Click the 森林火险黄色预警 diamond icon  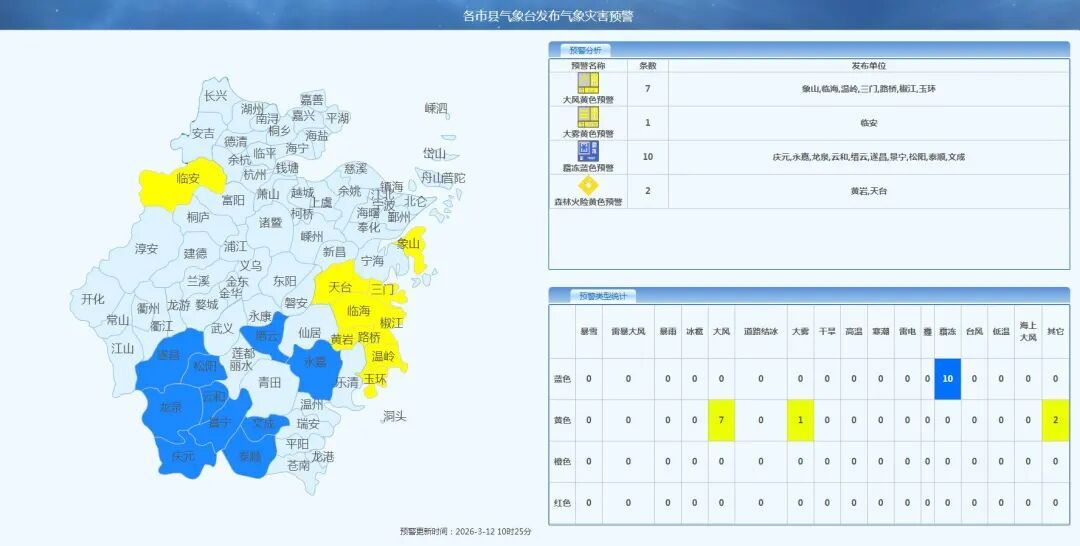[x=588, y=185]
